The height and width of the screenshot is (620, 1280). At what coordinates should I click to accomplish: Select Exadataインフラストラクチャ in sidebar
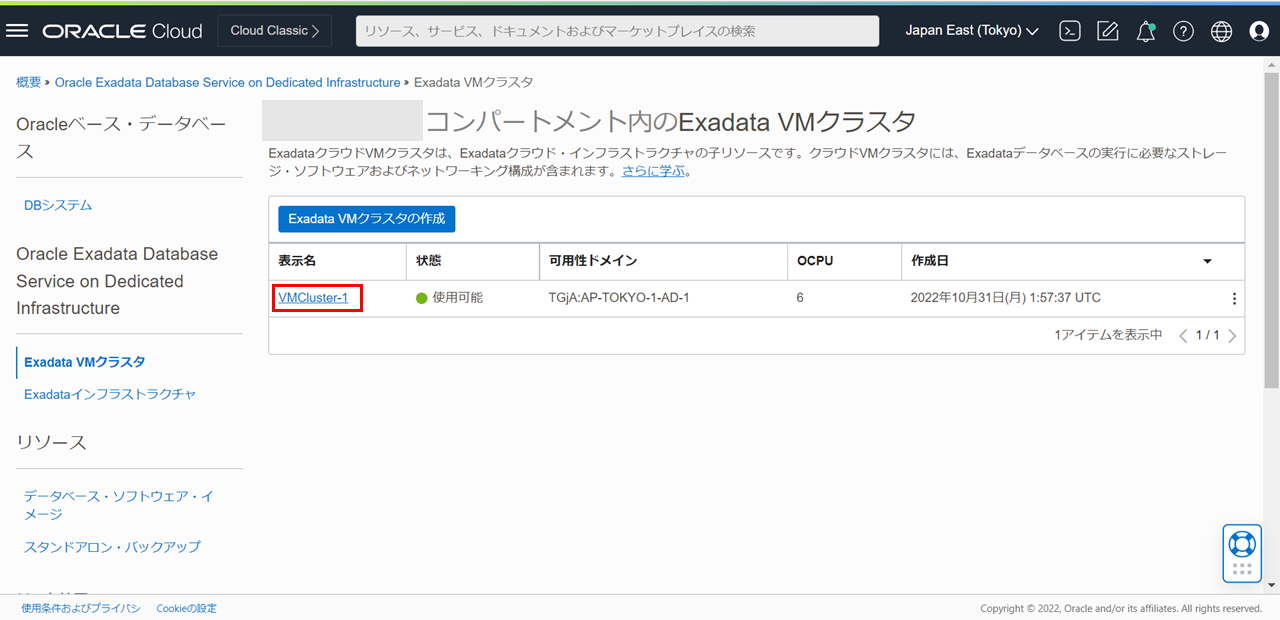[x=110, y=394]
